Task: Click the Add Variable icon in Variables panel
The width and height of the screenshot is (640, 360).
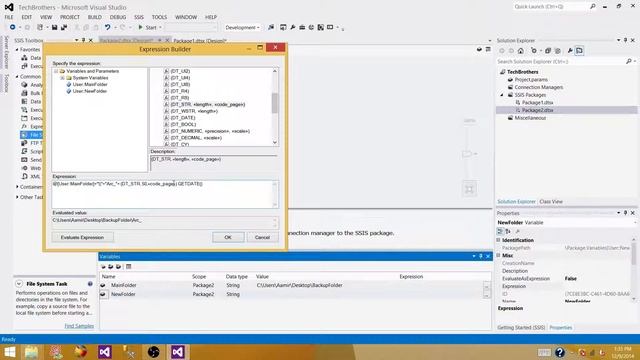Action: point(103,267)
